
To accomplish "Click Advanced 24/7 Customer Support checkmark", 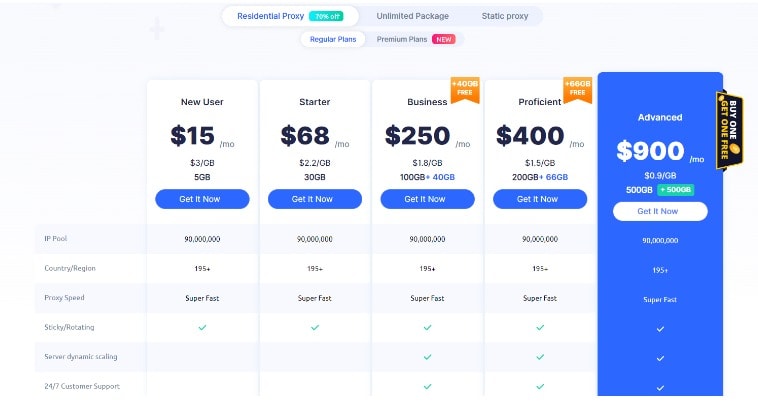I will (x=659, y=387).
